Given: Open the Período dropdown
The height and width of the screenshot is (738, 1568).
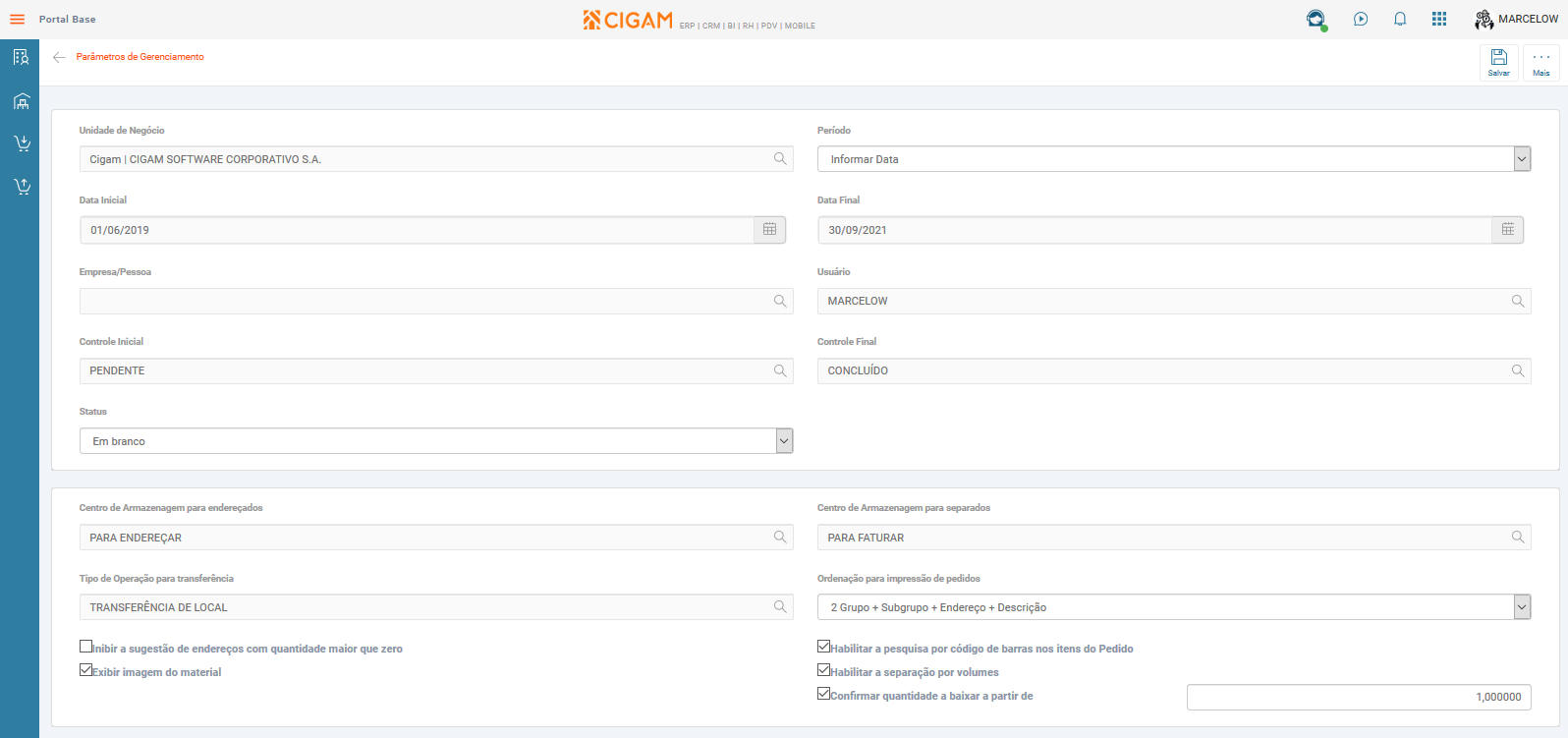Looking at the screenshot, I should [x=1174, y=159].
